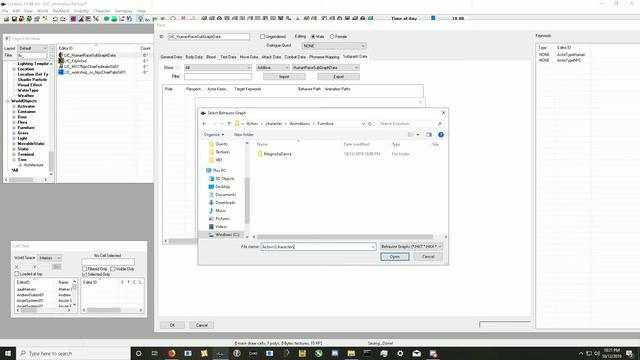Click New folder in file dialog
This screenshot has width=640, height=360.
click(x=244, y=135)
